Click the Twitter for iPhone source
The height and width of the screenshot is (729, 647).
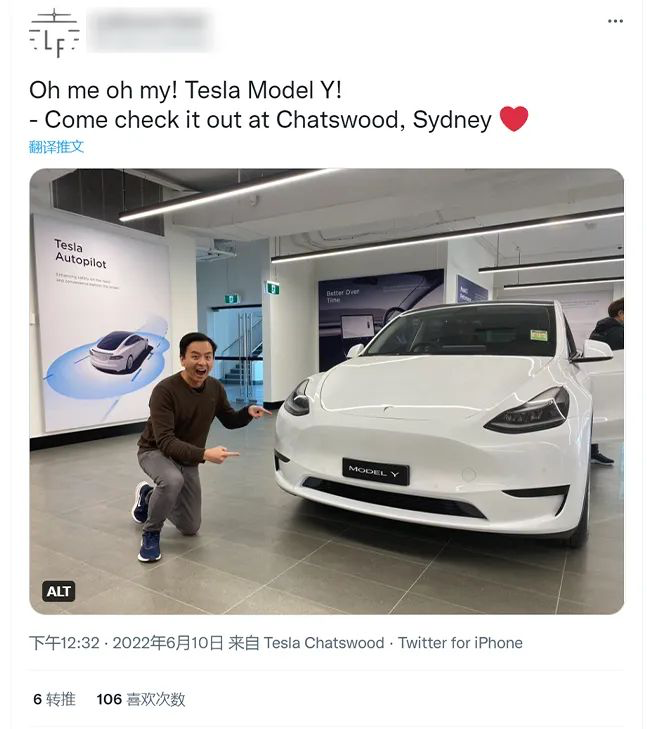(x=460, y=643)
